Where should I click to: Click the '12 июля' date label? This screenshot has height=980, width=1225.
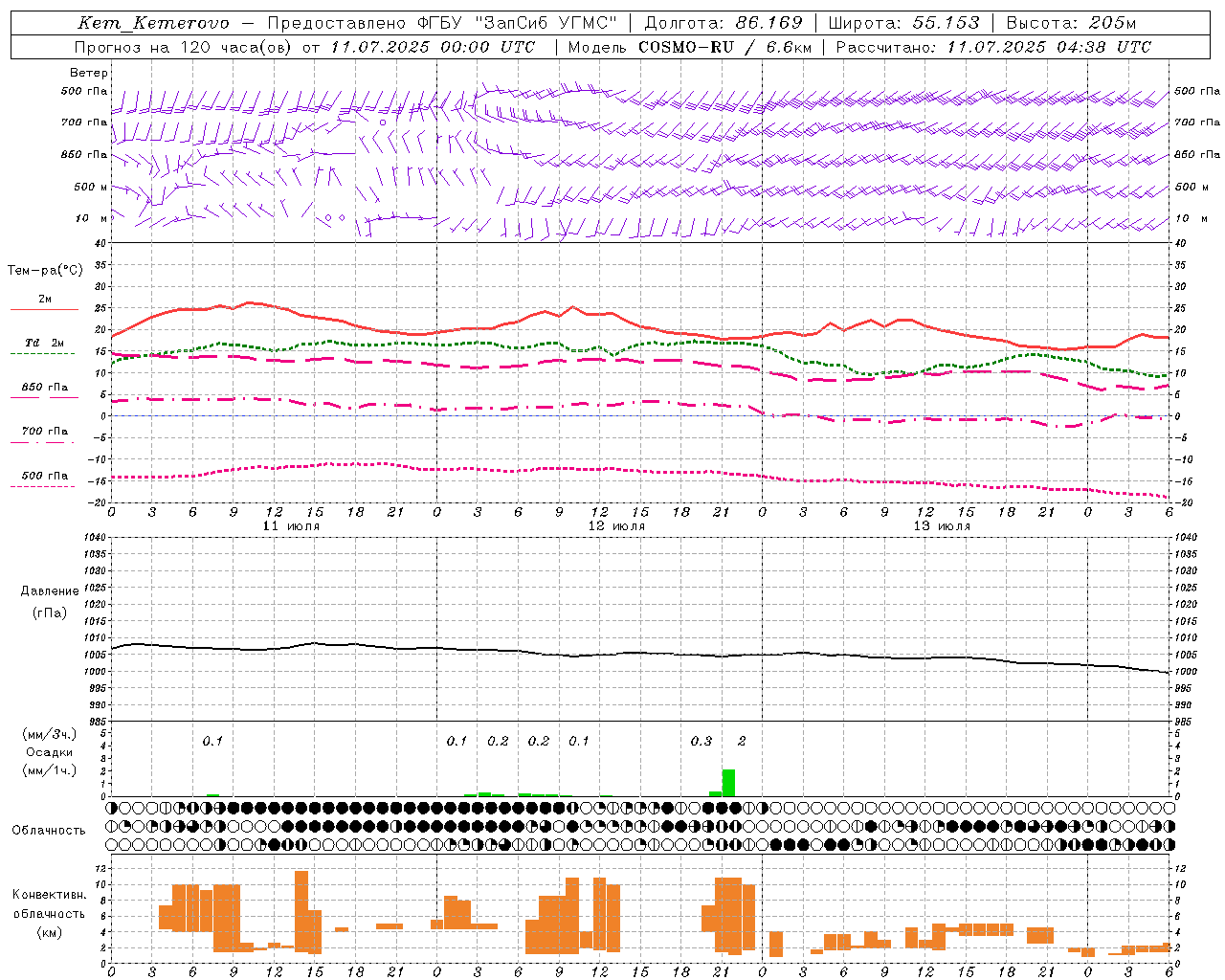coord(616,526)
